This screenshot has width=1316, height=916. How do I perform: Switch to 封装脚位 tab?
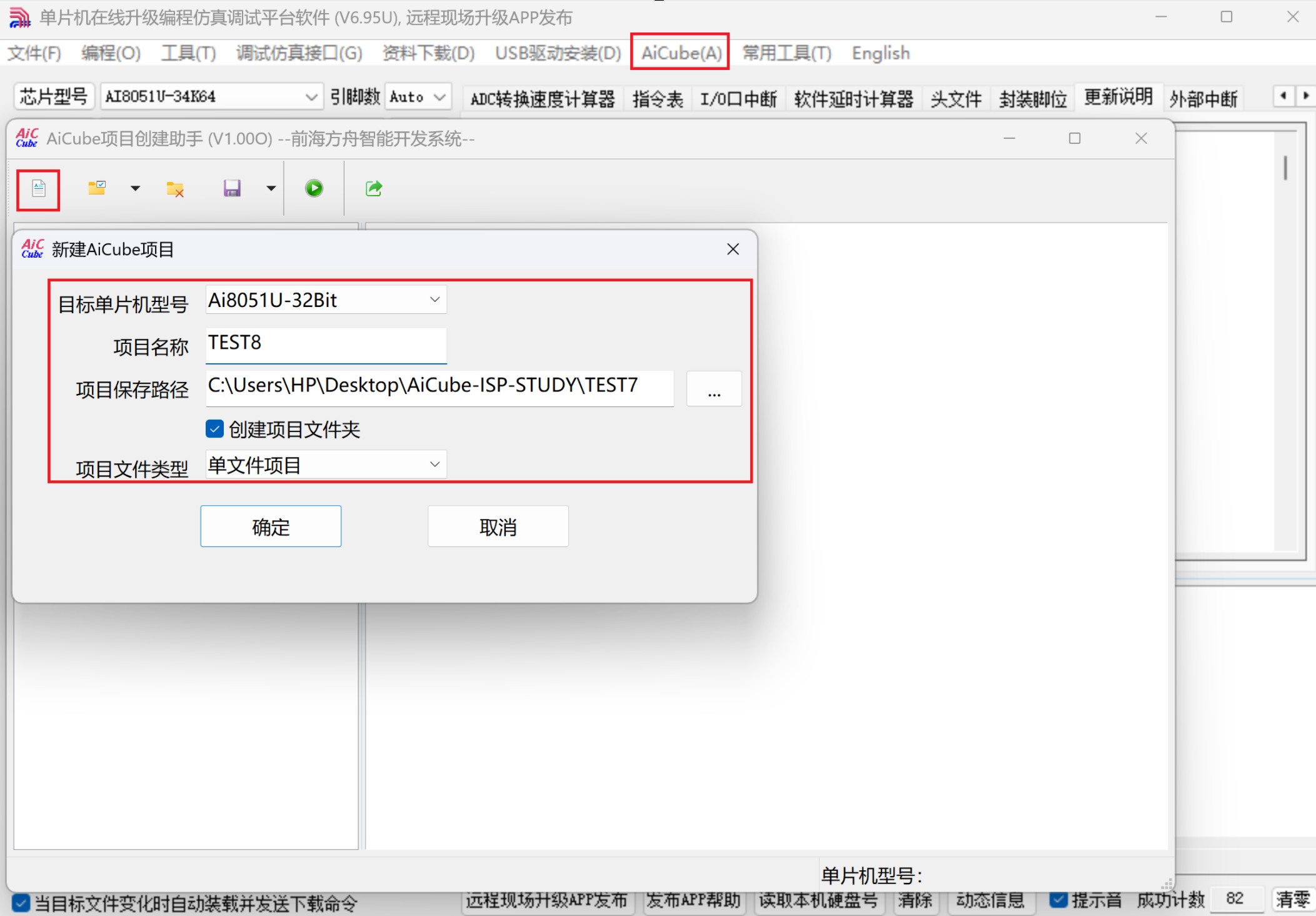1033,99
